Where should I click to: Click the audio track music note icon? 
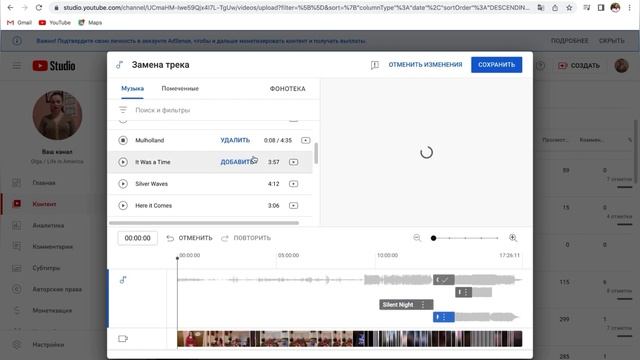(123, 280)
